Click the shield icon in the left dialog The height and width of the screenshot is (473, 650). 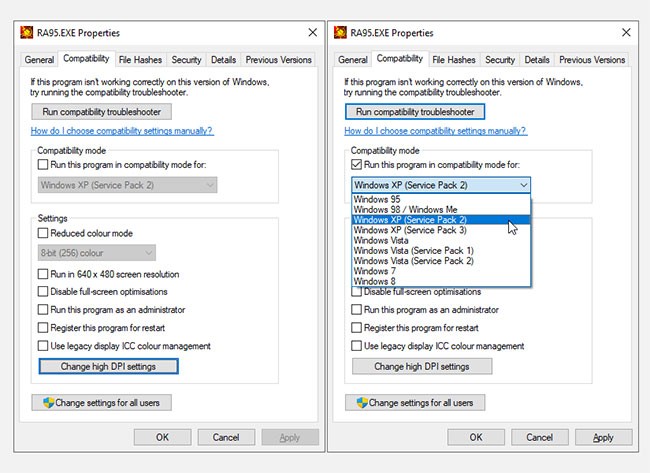point(47,403)
